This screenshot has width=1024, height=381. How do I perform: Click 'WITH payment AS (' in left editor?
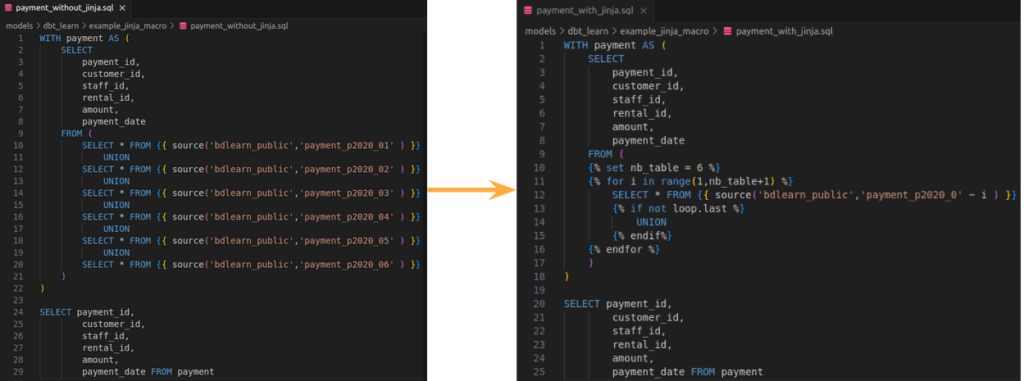(x=85, y=38)
